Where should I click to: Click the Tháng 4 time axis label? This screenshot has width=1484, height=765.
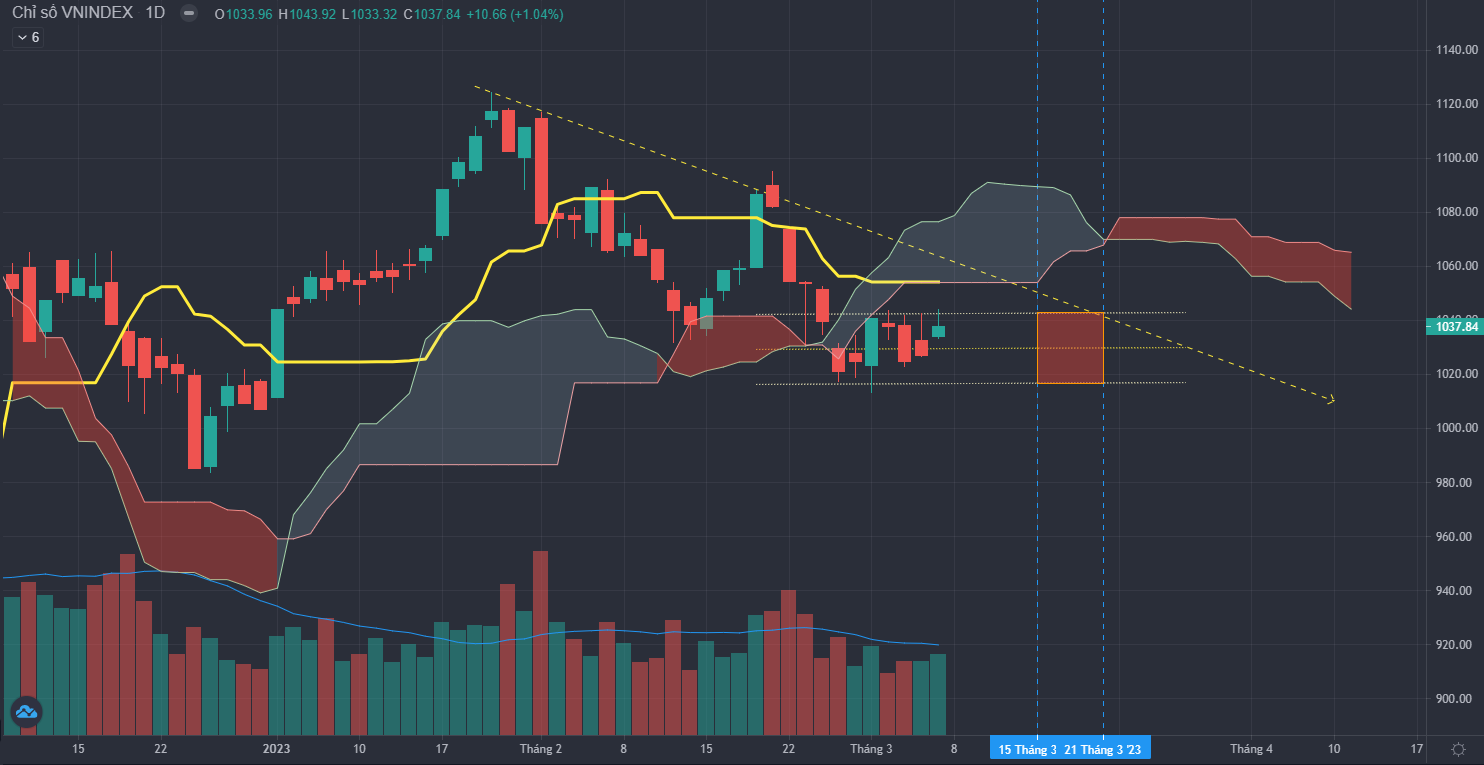pos(1251,749)
